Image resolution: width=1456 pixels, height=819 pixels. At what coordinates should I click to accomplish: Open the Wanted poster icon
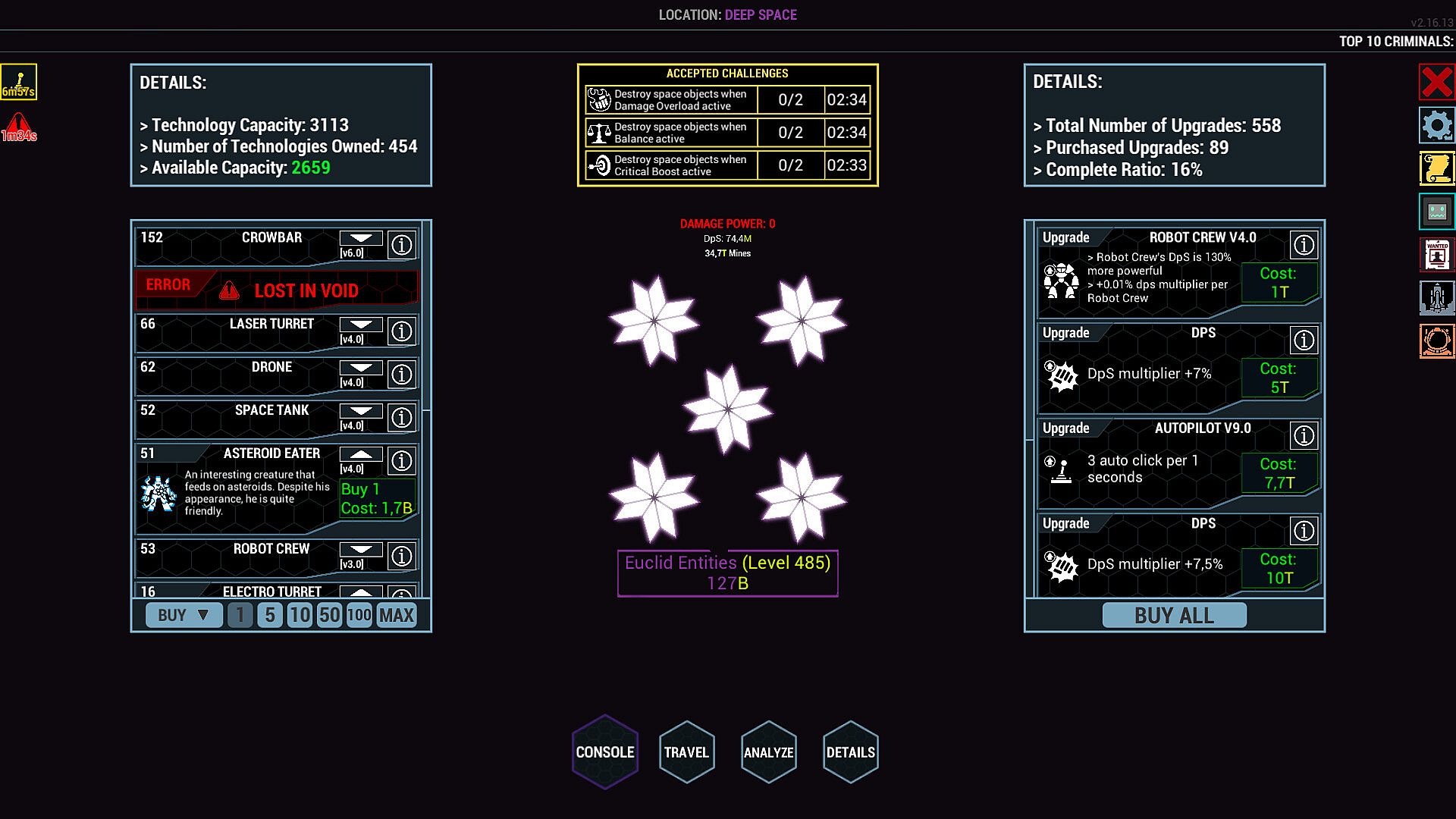click(1436, 256)
